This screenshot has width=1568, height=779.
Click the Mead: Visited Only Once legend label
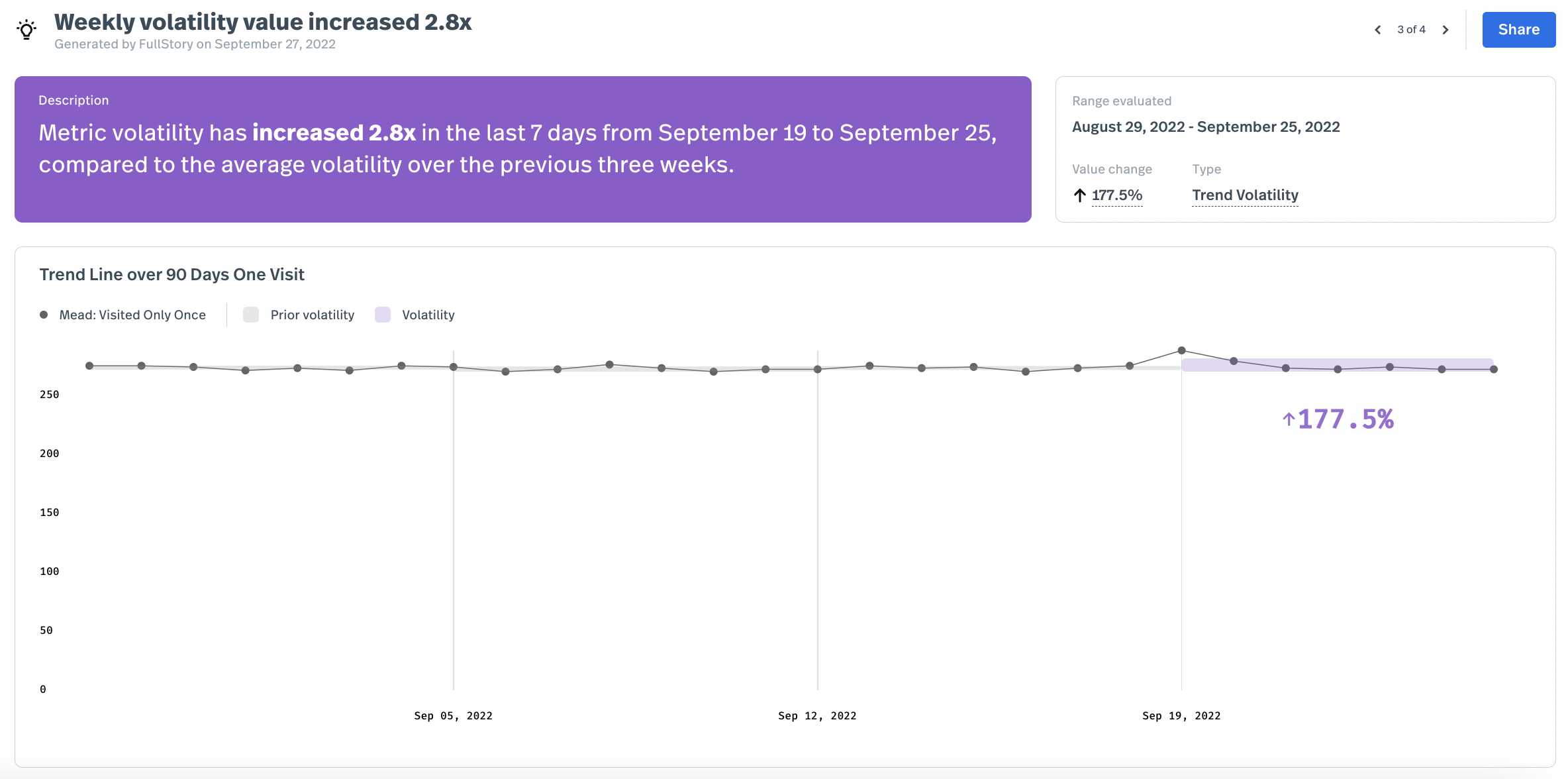pos(132,315)
